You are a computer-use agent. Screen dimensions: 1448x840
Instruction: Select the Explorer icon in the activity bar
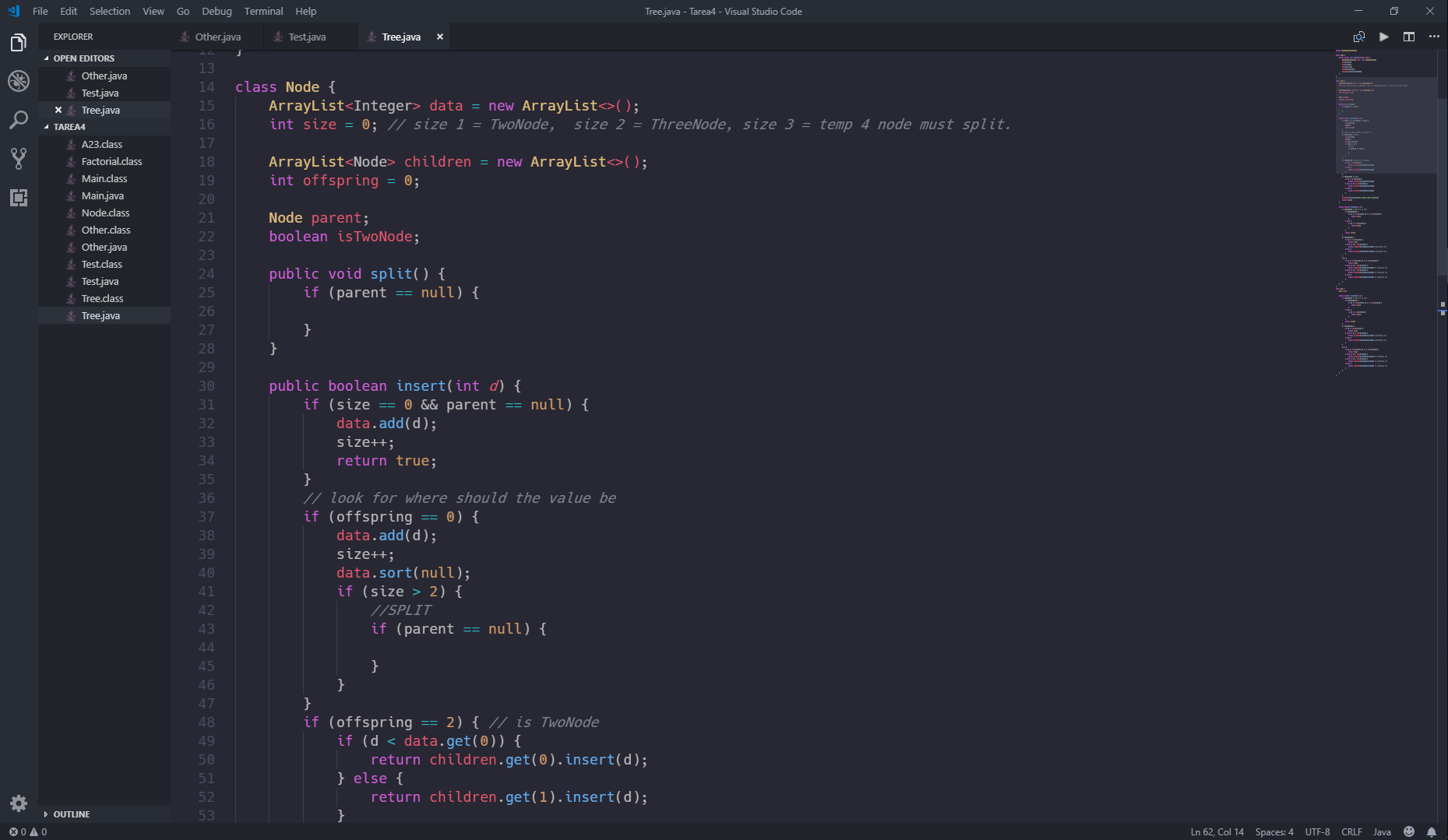coord(18,43)
